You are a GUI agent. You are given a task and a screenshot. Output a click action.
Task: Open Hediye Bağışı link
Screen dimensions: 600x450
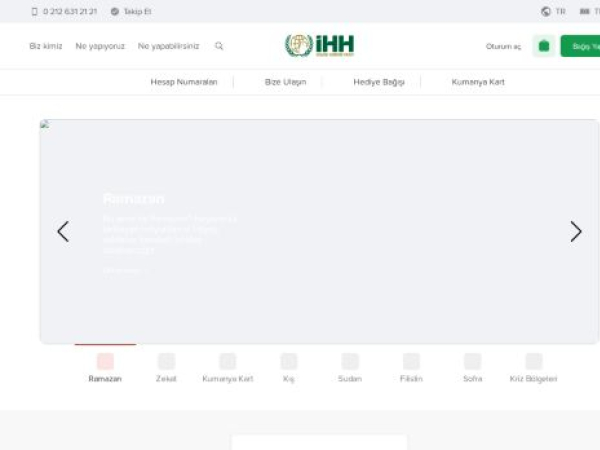tap(379, 82)
